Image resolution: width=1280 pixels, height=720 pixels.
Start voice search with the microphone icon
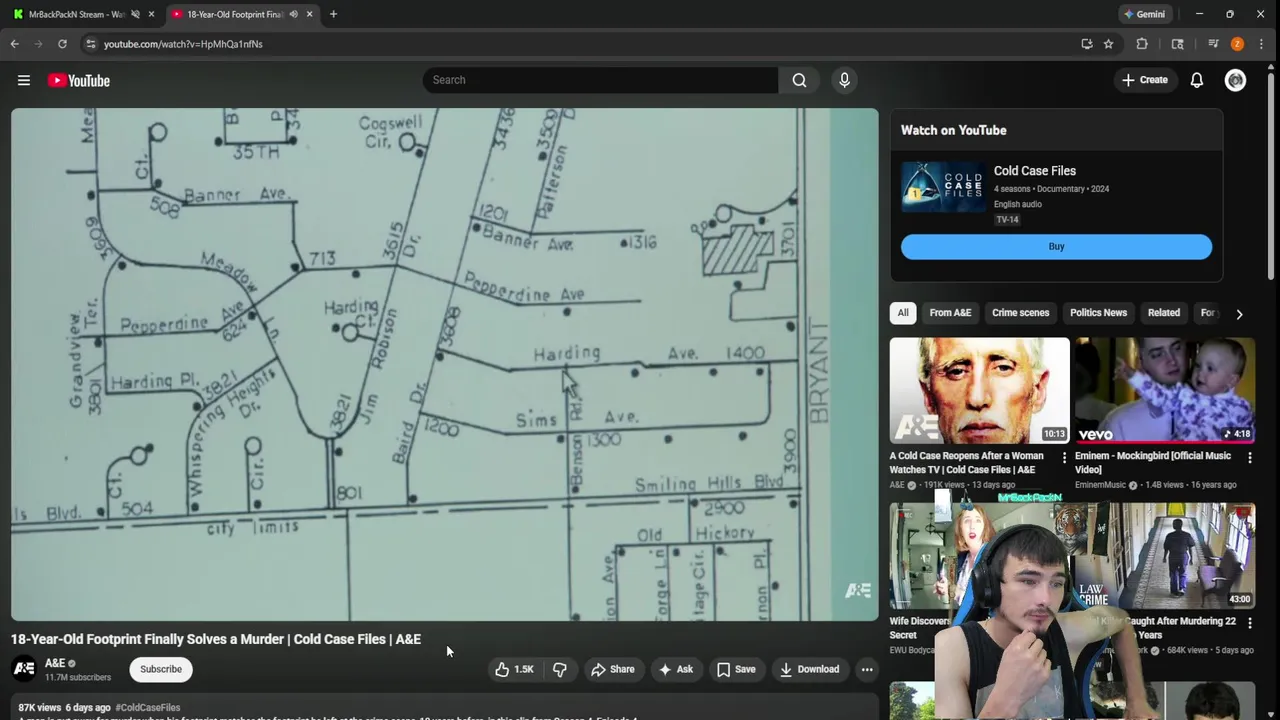(x=844, y=80)
